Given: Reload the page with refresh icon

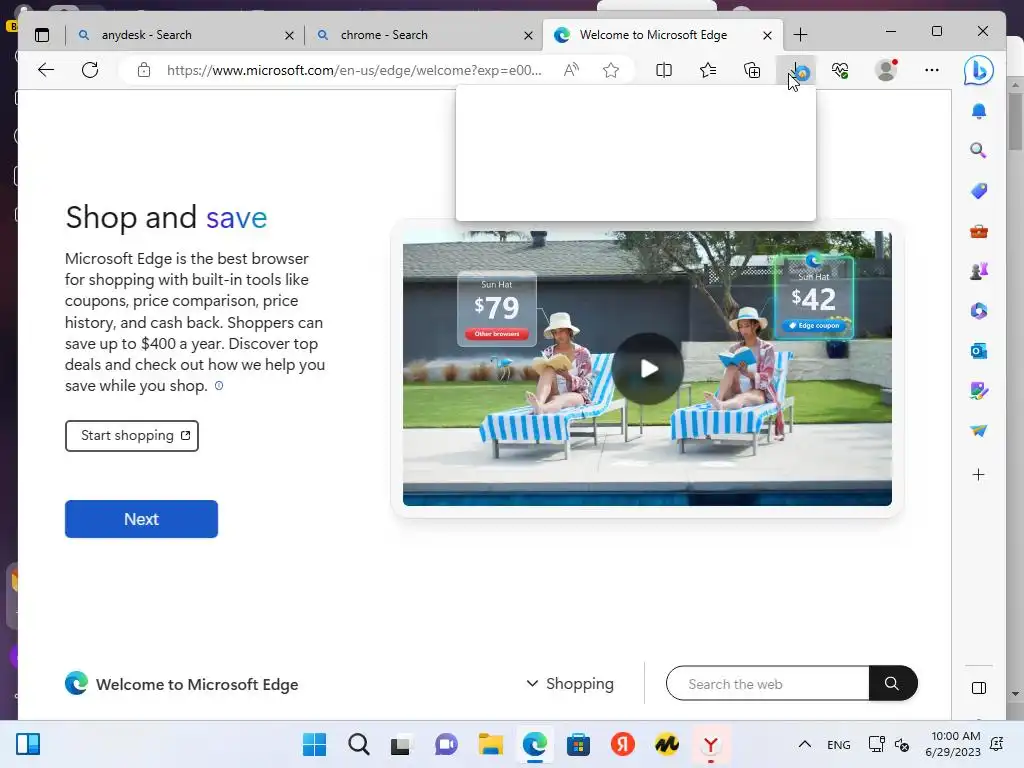Looking at the screenshot, I should (x=90, y=70).
